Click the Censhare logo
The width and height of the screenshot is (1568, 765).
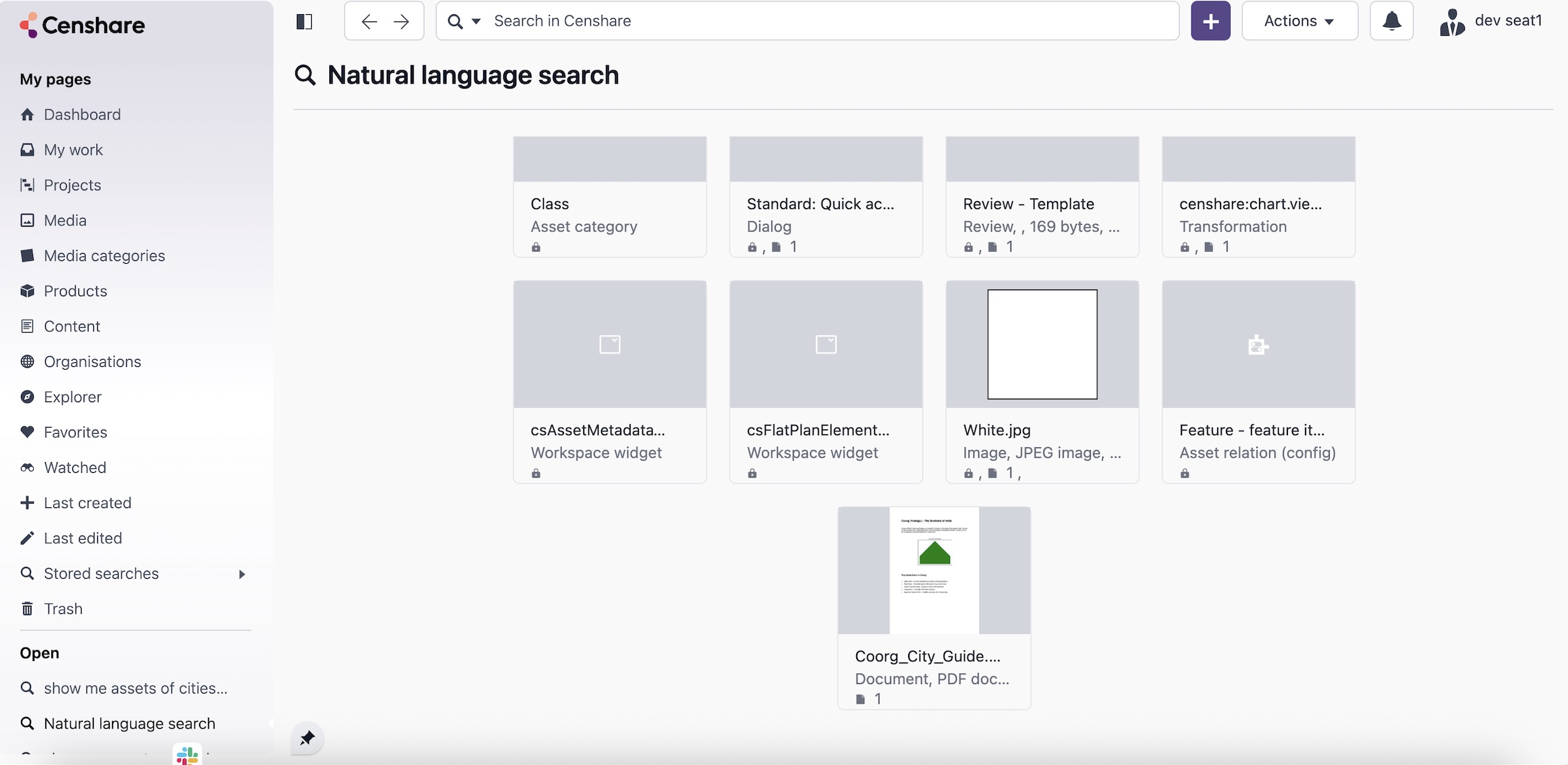coord(82,25)
